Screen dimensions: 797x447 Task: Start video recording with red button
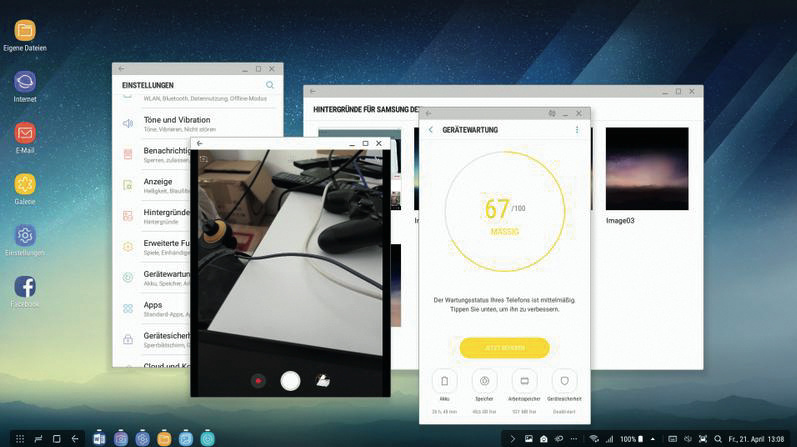tap(260, 381)
